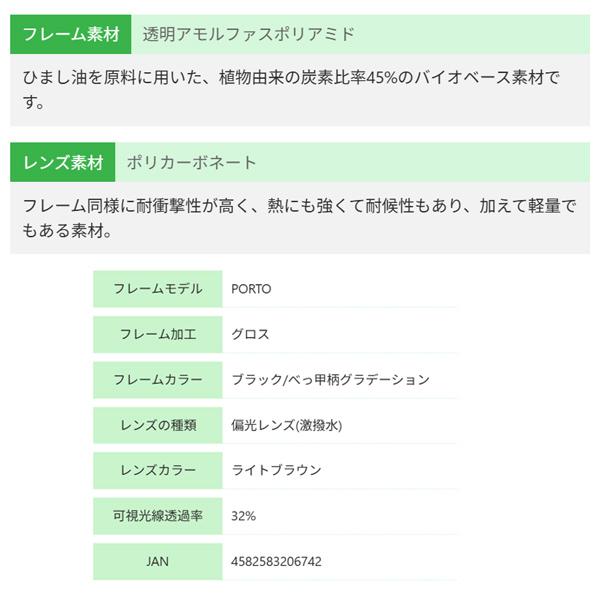
Task: Click the green フレーム素材 heading label
Action: click(71, 34)
